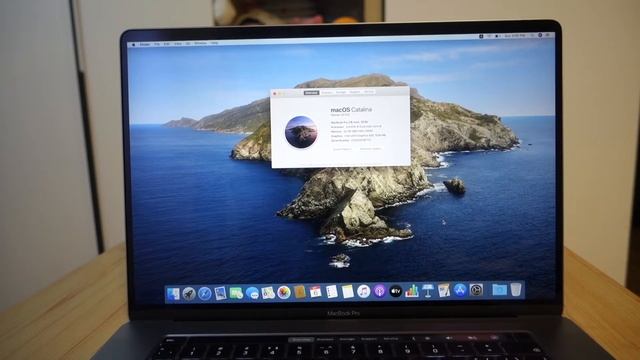Launch Music app from Dock
This screenshot has height=360, width=640.
click(x=363, y=291)
